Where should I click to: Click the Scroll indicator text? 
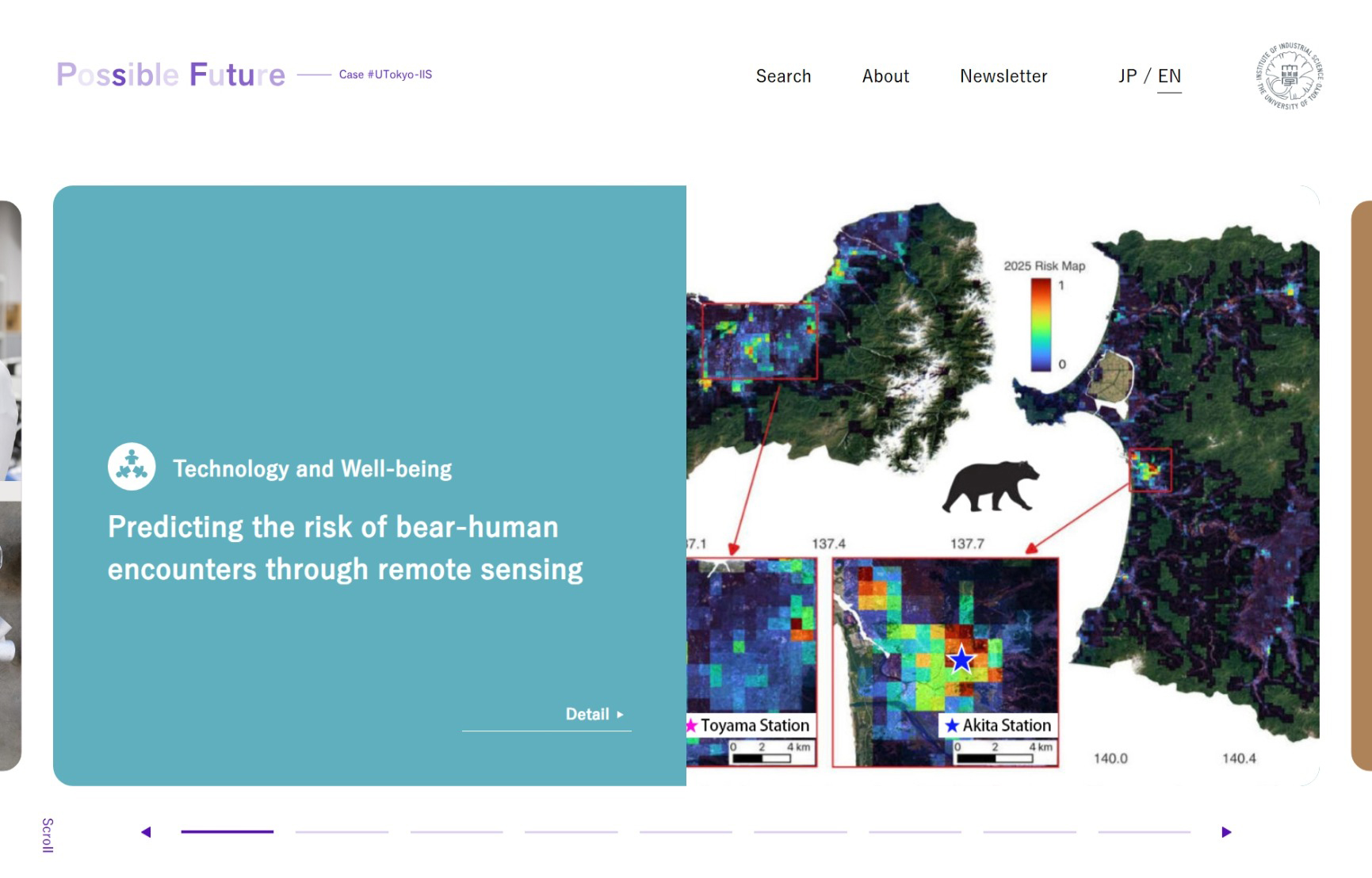(x=48, y=835)
